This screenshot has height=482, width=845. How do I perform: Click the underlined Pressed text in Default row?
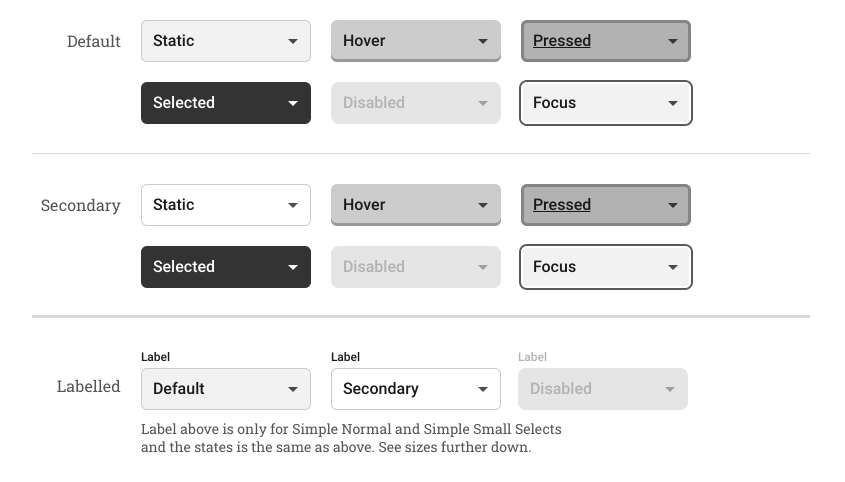tap(562, 41)
